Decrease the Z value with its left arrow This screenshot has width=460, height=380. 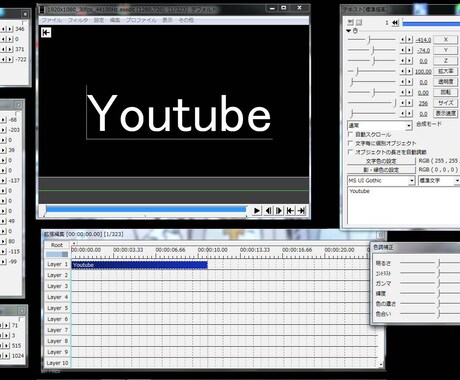(403, 61)
